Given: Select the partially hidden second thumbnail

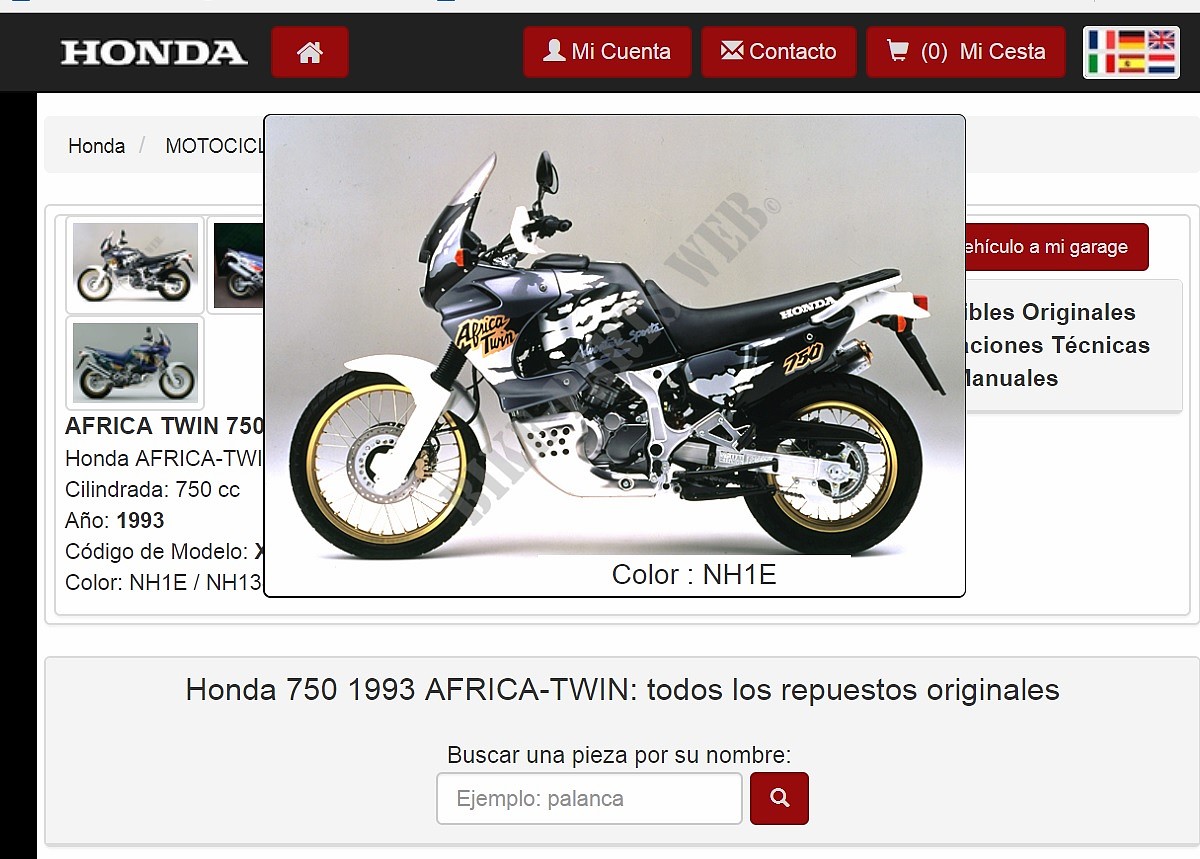Looking at the screenshot, I should coord(237,265).
